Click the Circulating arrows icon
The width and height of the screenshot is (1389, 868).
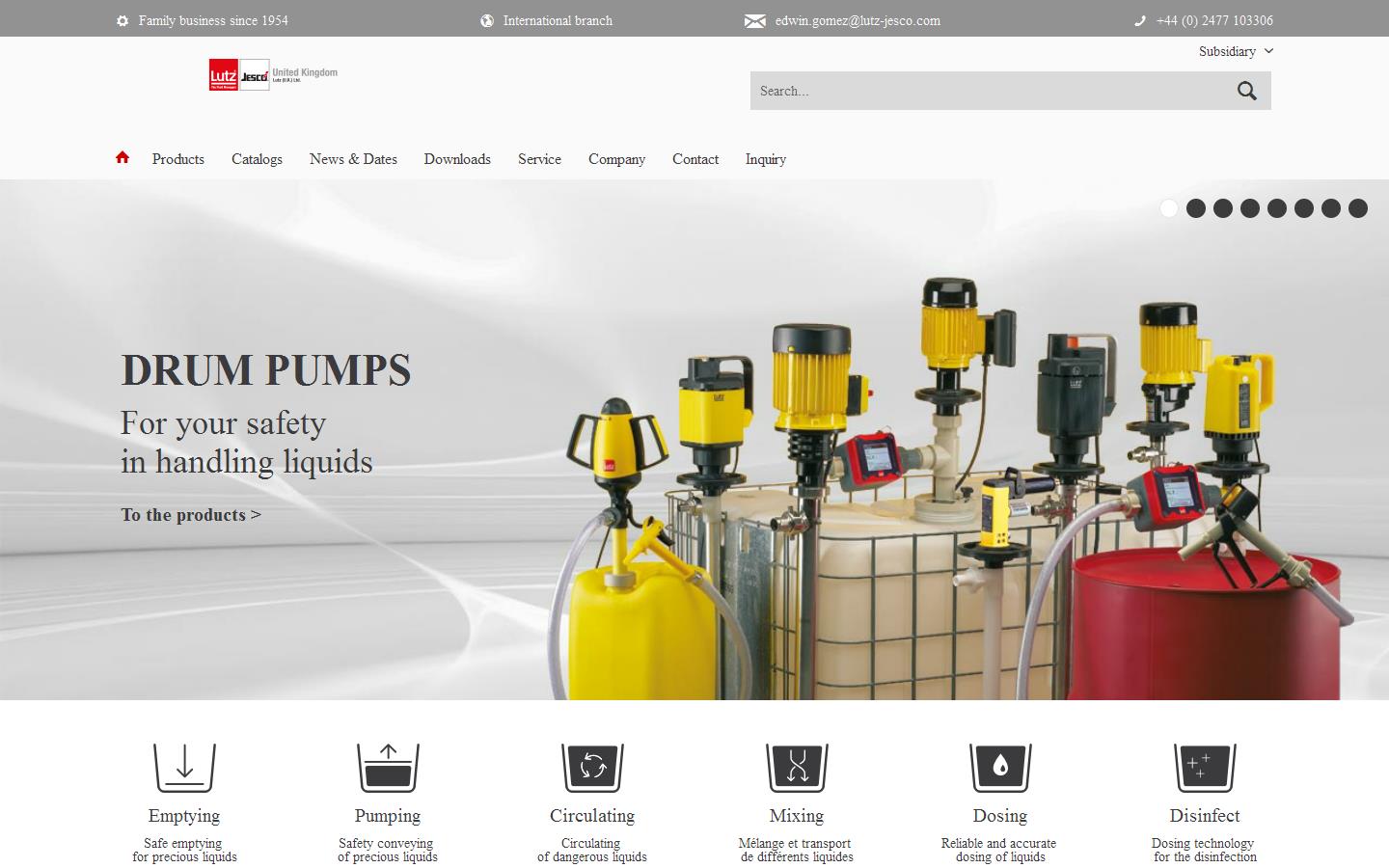point(591,765)
